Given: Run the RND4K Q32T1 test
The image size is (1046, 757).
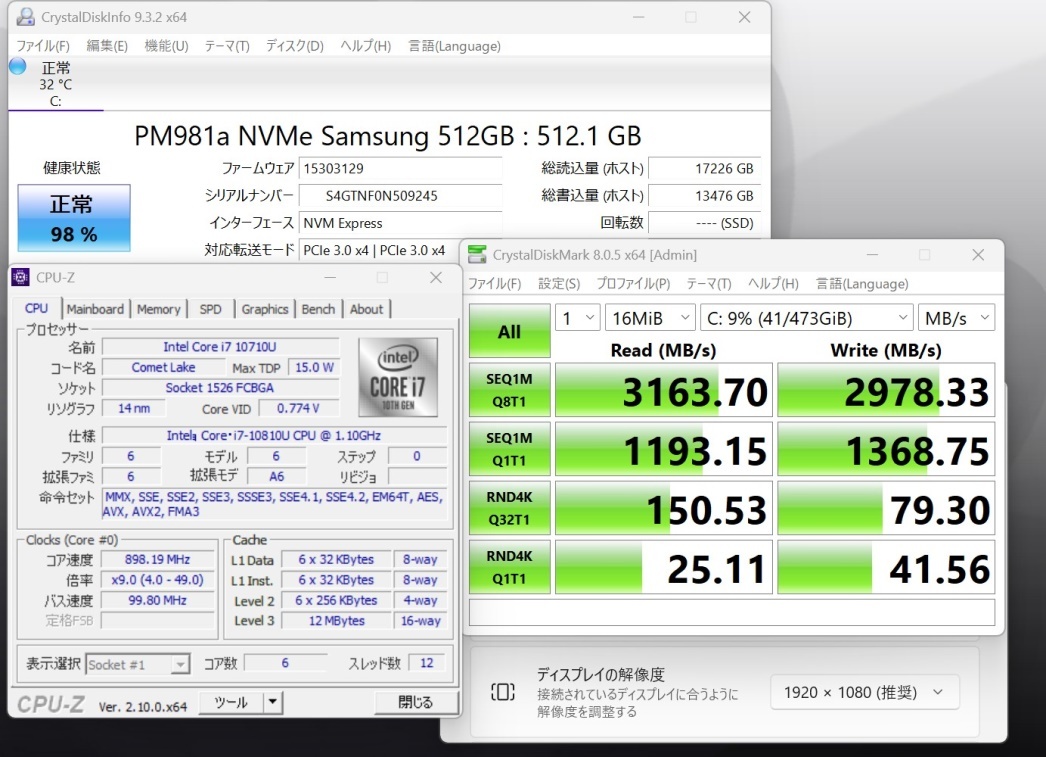Looking at the screenshot, I should coord(510,508).
